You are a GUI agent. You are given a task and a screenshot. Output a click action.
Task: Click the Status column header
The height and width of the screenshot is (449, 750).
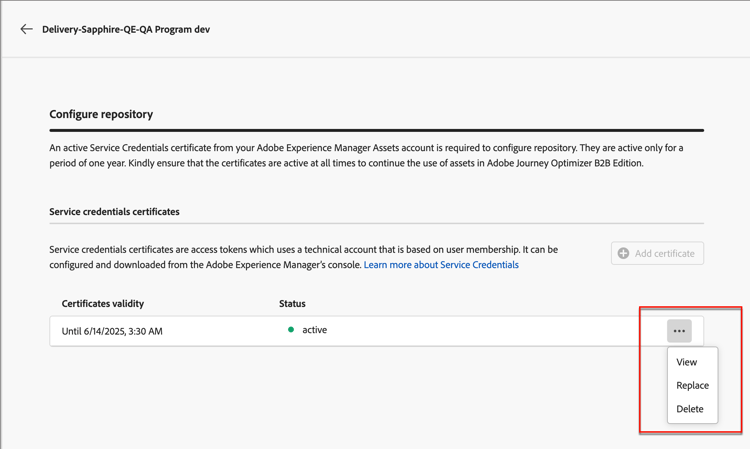coord(292,303)
